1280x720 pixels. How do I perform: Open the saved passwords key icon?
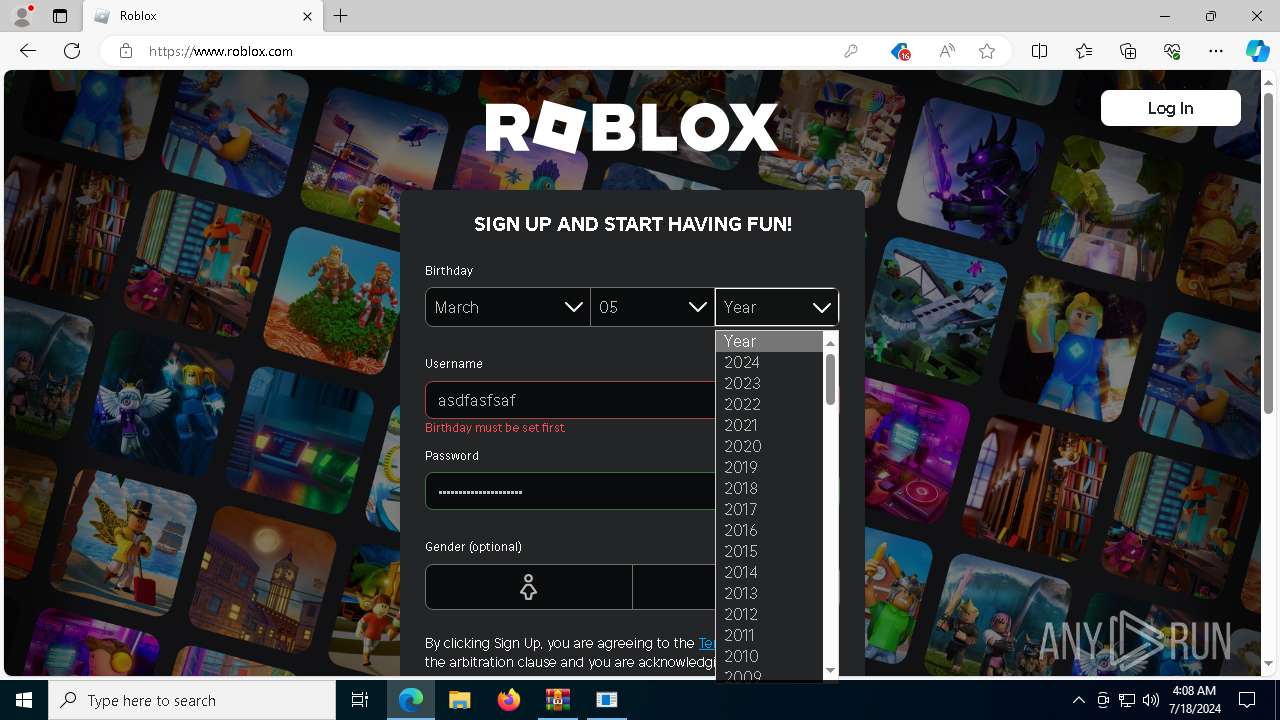(851, 51)
